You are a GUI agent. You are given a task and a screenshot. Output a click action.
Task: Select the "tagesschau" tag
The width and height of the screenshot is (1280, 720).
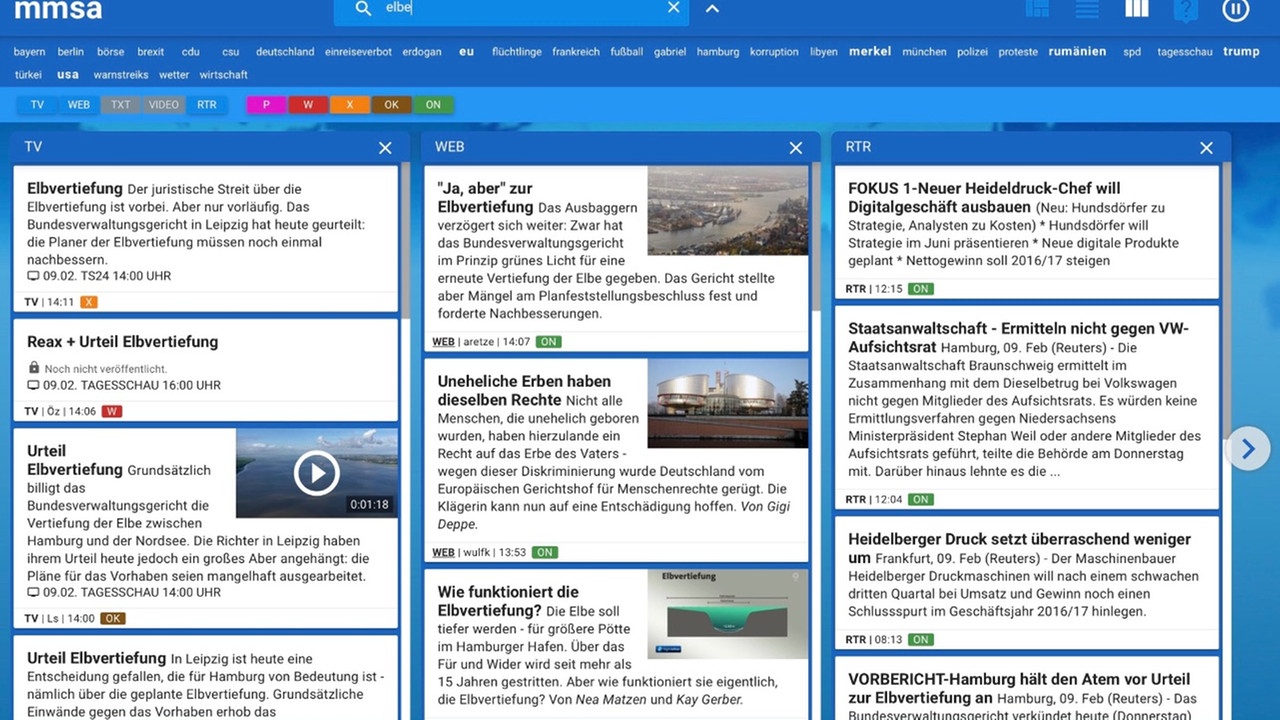pos(1185,52)
